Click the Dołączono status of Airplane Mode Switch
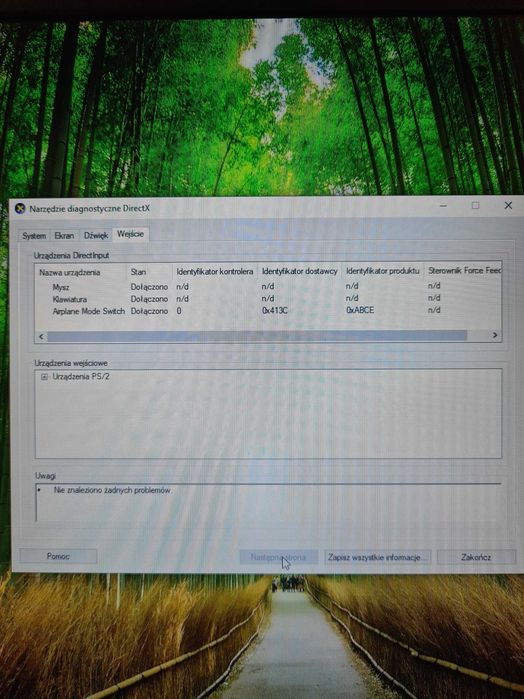Screen dimensions: 524x699 [149, 311]
